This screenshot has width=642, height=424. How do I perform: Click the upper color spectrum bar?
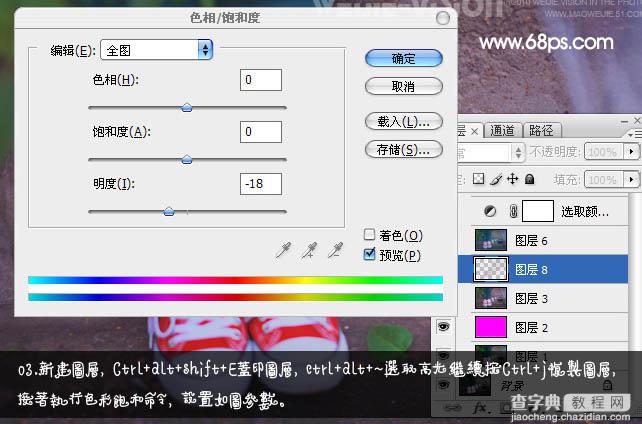coord(235,280)
